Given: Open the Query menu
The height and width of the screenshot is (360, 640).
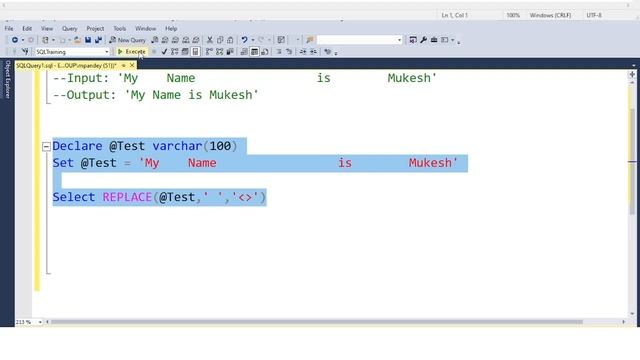Looking at the screenshot, I should pyautogui.click(x=69, y=29).
